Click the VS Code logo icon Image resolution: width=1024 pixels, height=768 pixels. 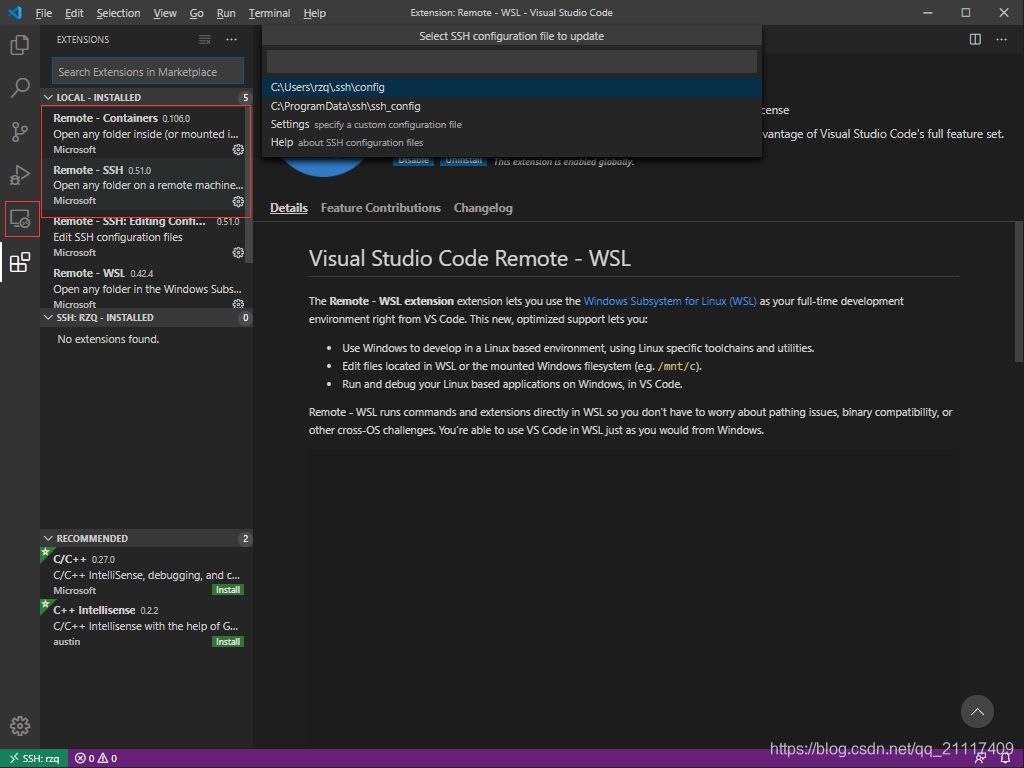click(14, 12)
